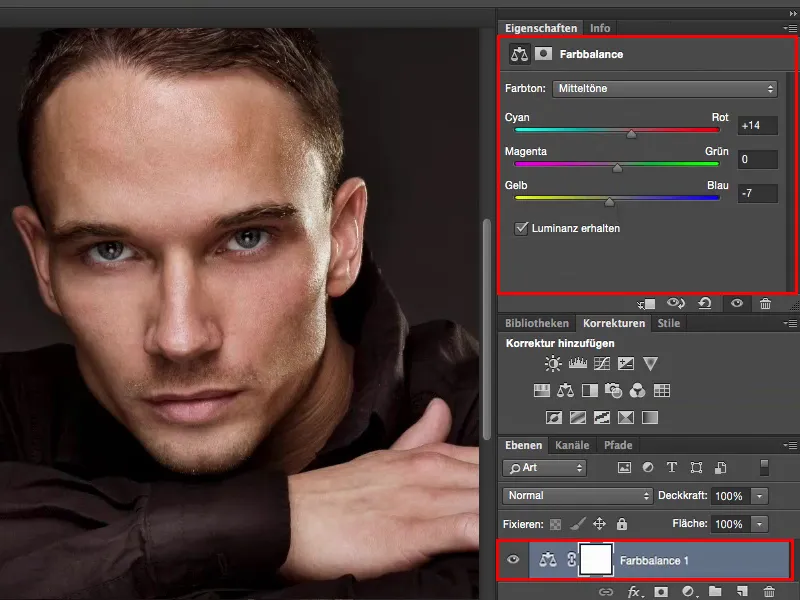The width and height of the screenshot is (800, 600).
Task: Add Curves adjustment icon
Action: (602, 363)
